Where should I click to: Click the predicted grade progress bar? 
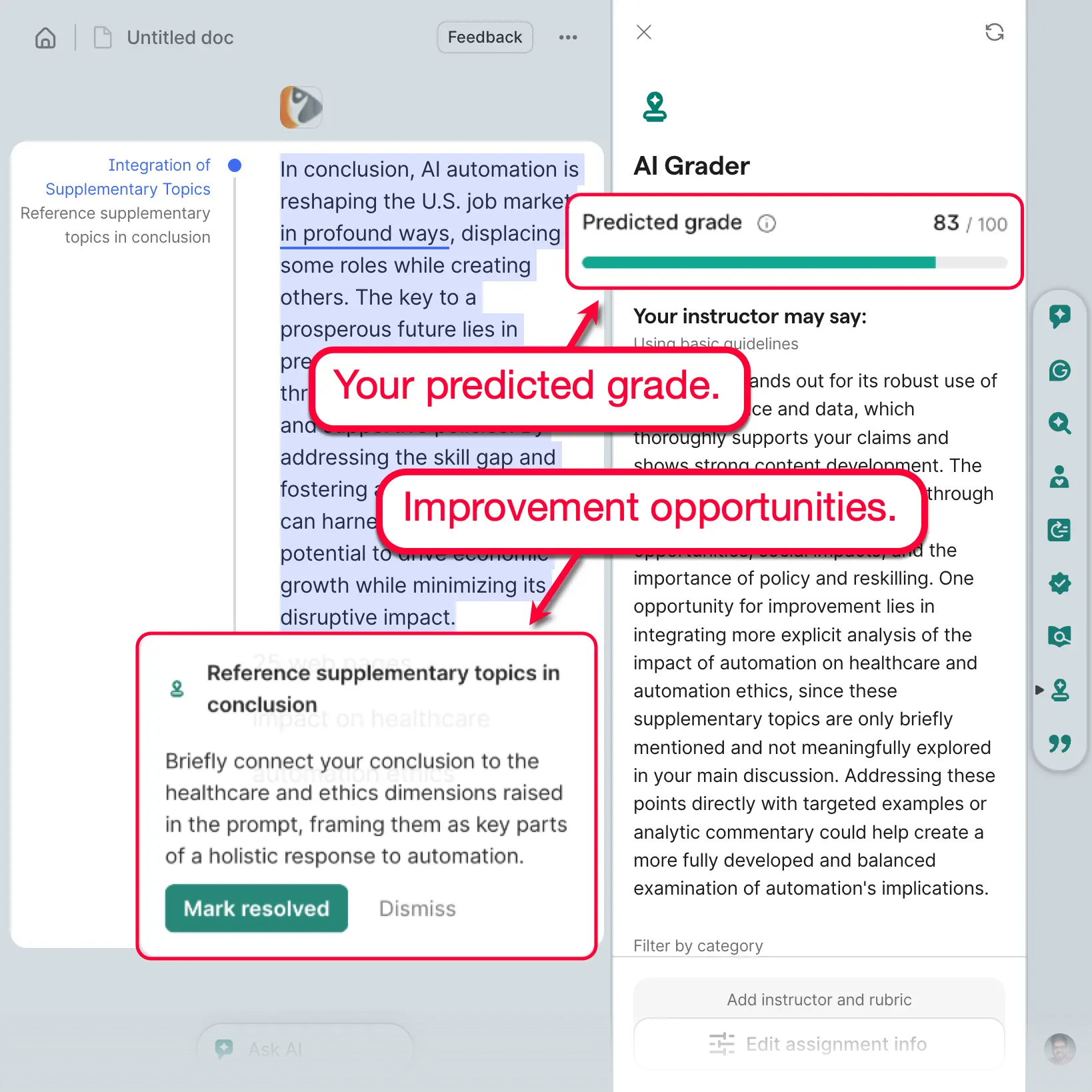click(793, 263)
